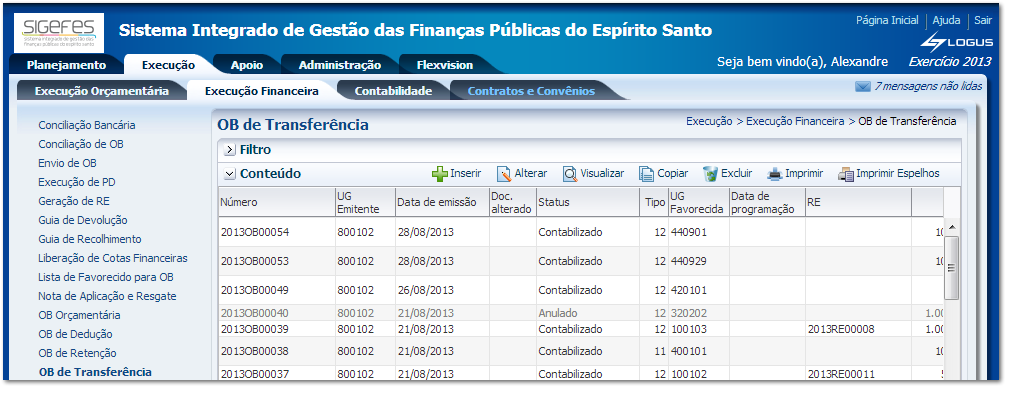Click the SIGEFES logo
This screenshot has width=1028, height=410.
(59, 32)
